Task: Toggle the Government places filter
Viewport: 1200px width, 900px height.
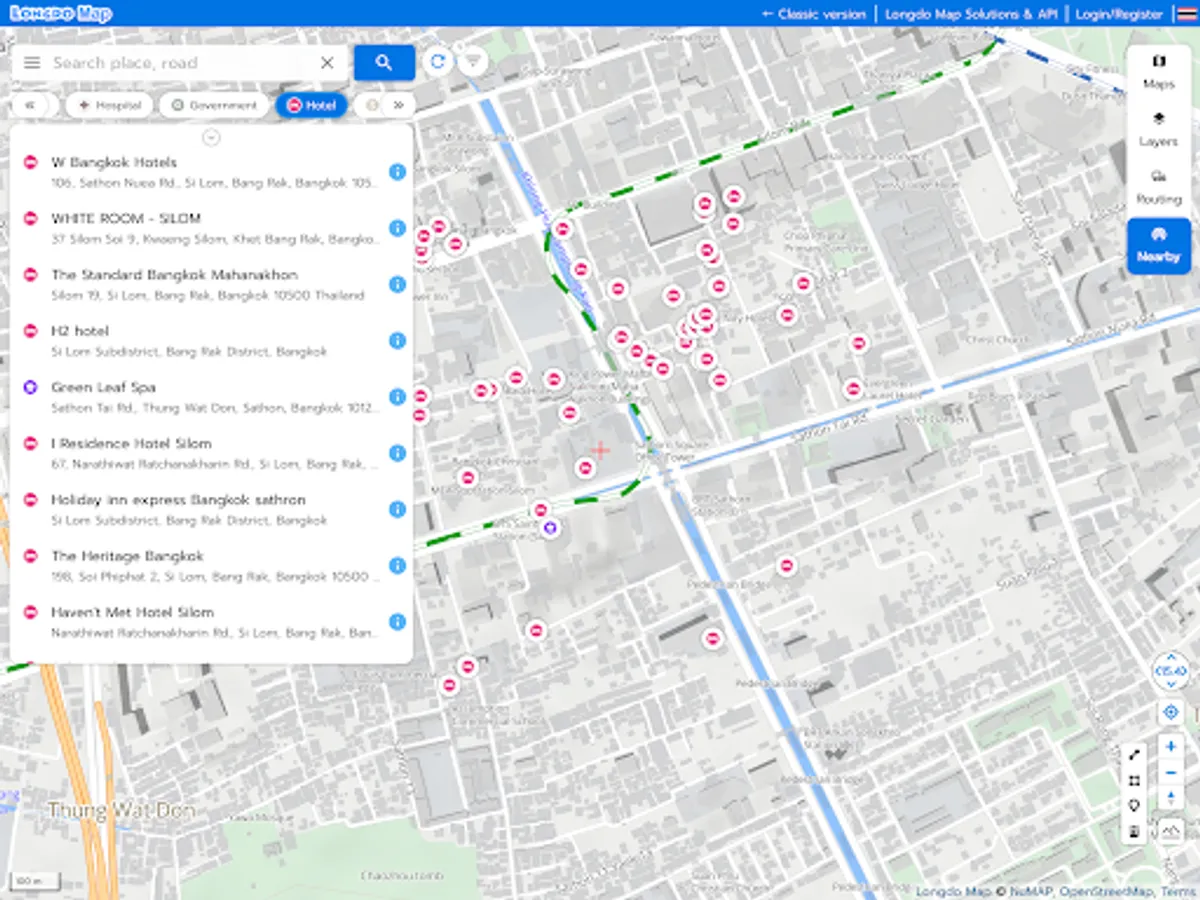Action: (214, 104)
